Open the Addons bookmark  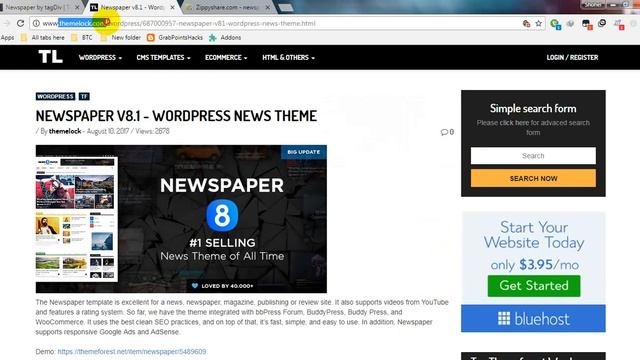click(x=225, y=38)
